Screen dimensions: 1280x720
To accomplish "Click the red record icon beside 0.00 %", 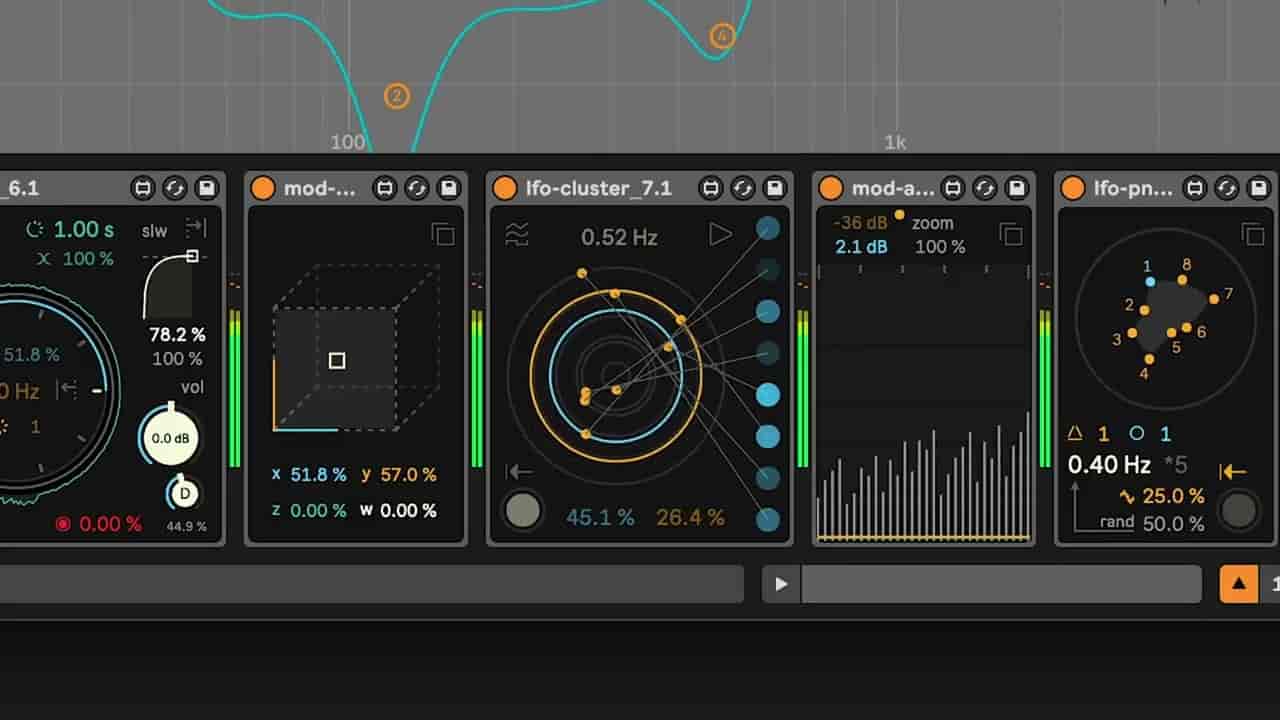I will pos(63,524).
